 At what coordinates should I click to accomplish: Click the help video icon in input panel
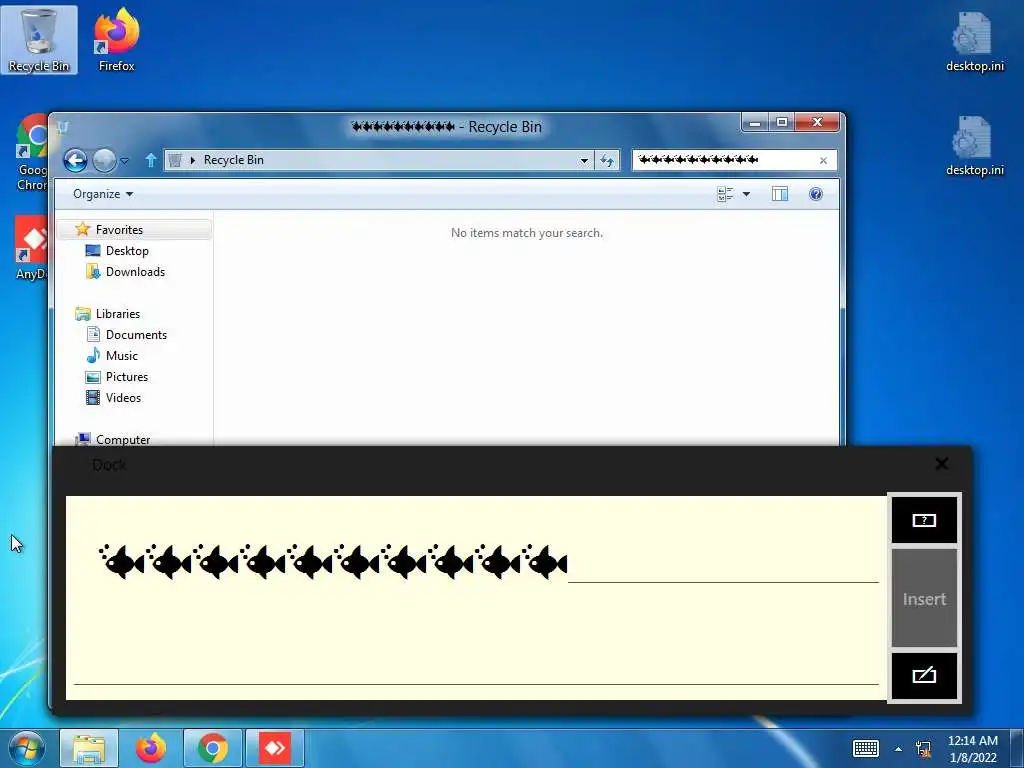tap(924, 520)
